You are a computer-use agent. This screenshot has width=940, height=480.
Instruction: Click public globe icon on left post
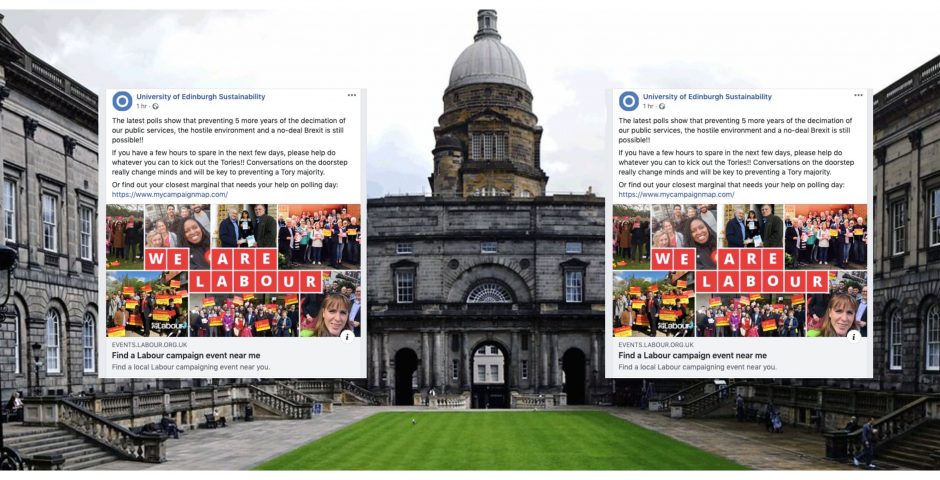coord(156,106)
